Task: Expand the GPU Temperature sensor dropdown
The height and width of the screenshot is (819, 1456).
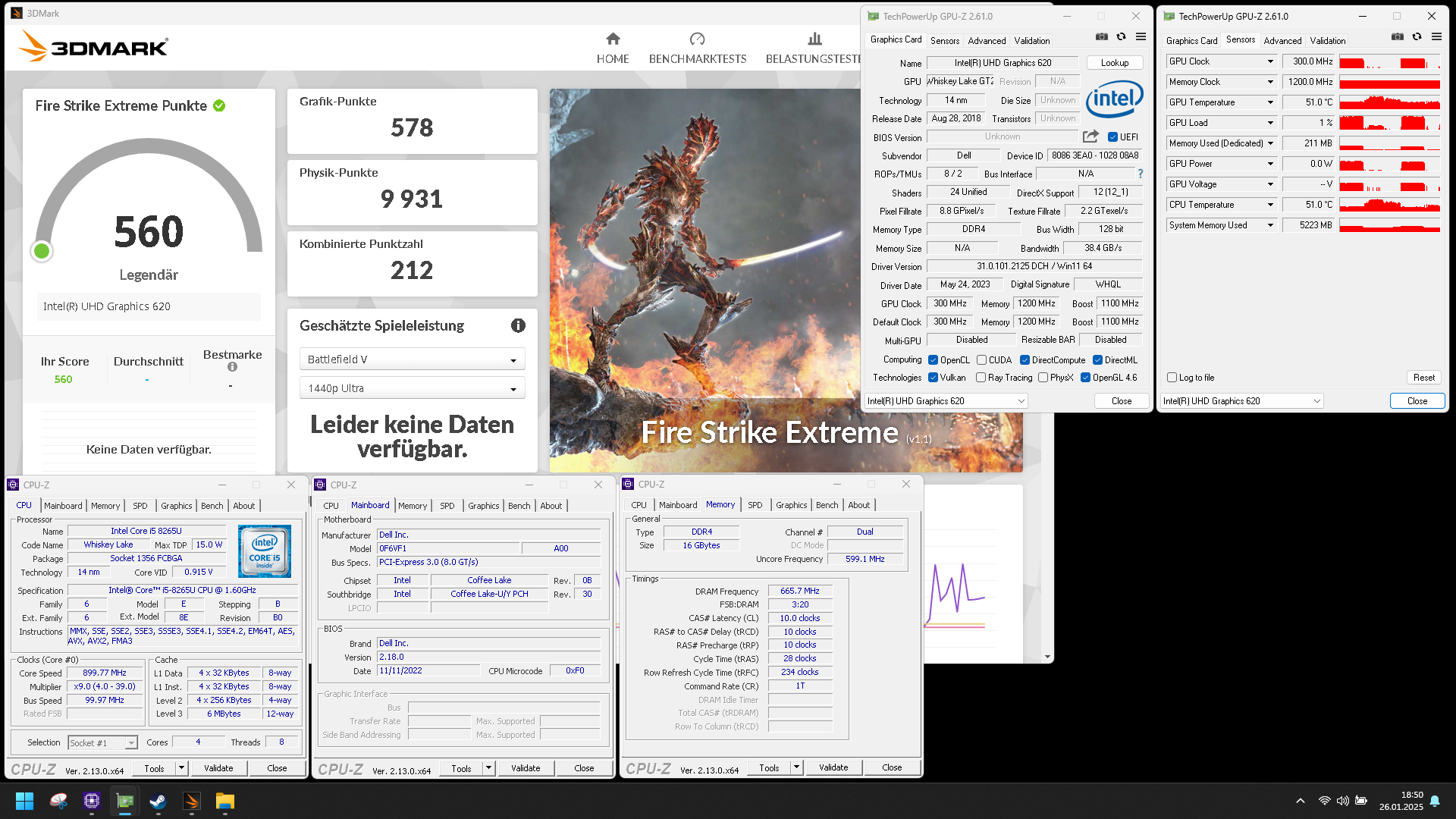Action: tap(1270, 102)
